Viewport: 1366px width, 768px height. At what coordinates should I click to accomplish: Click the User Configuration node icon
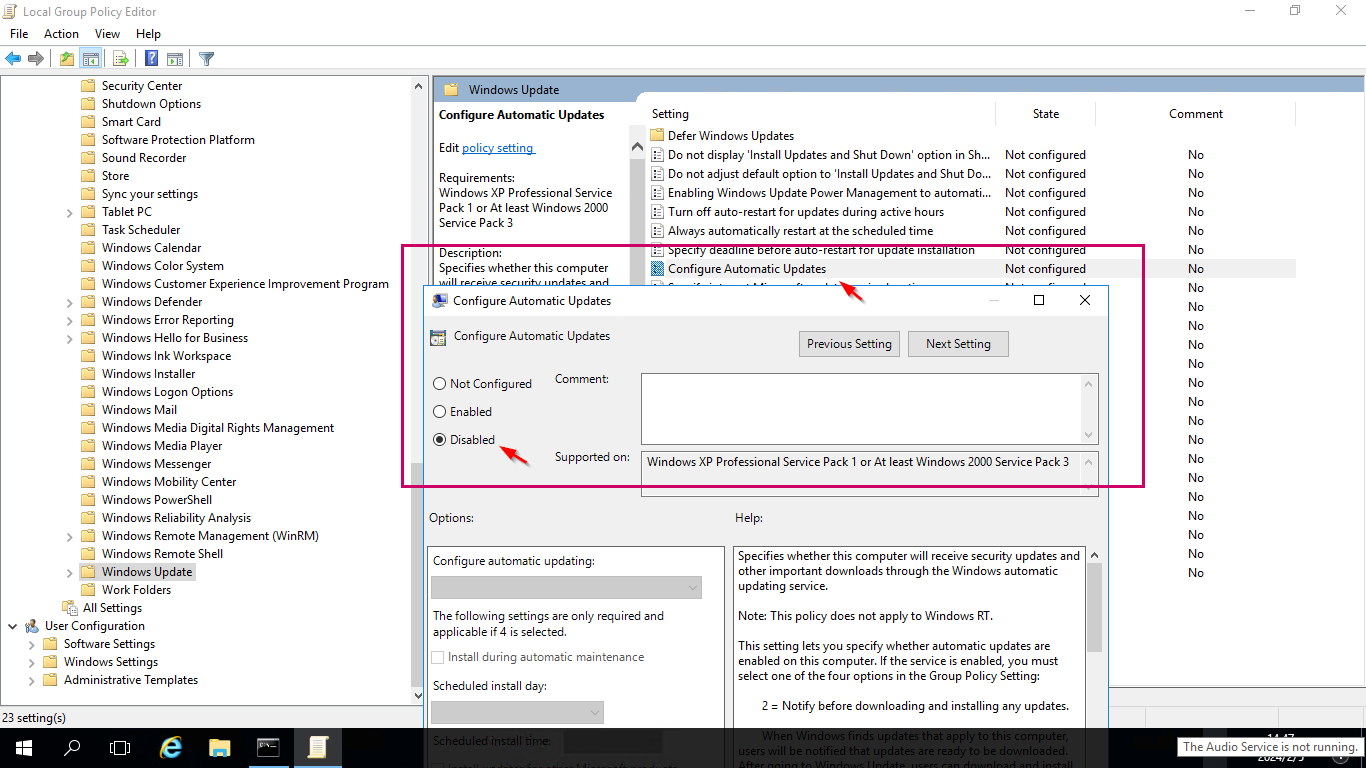point(32,626)
